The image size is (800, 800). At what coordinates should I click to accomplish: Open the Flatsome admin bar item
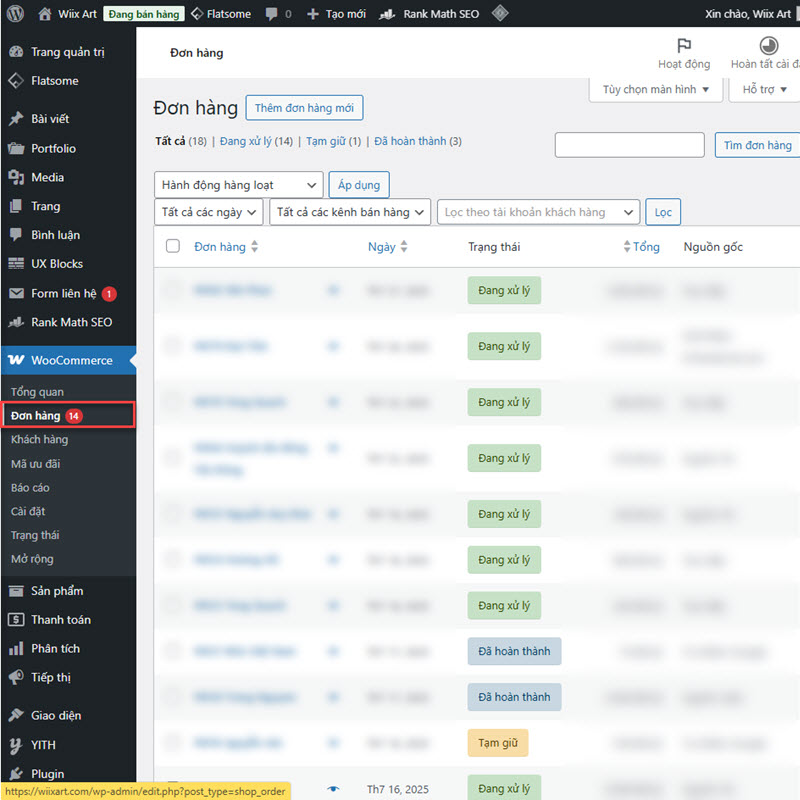pos(221,14)
